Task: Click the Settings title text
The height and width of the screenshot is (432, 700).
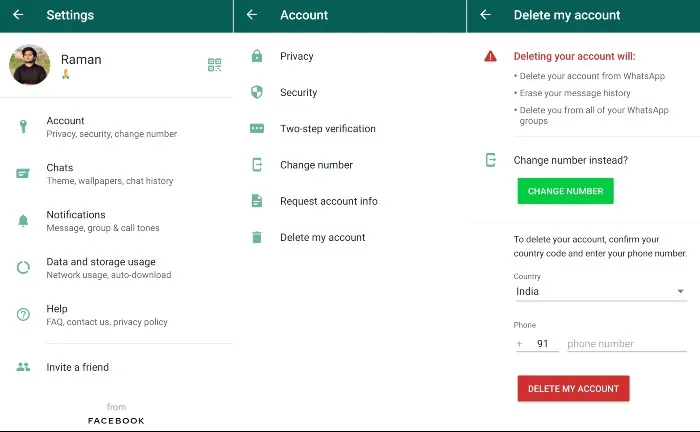Action: 70,15
